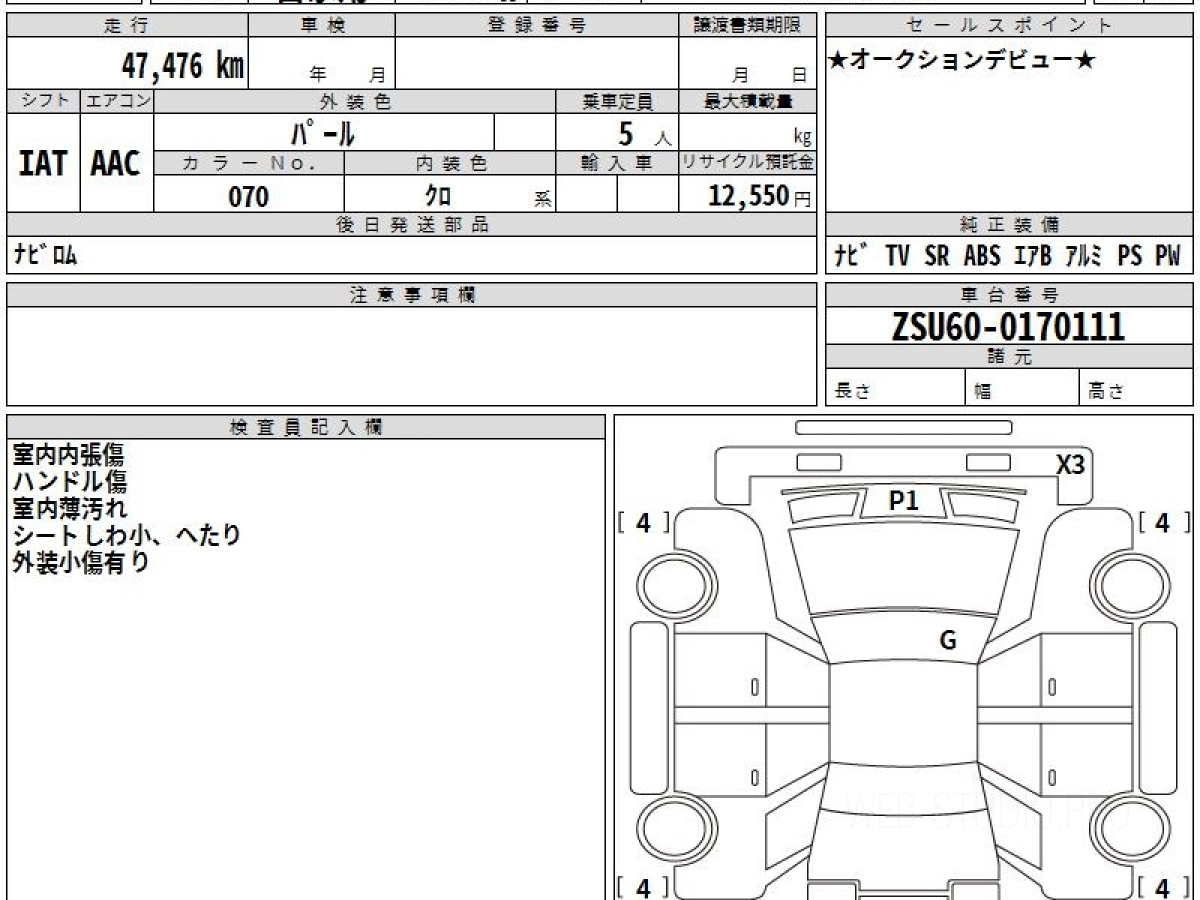
Task: Select the SR sunroof equipment item
Action: coord(937,256)
